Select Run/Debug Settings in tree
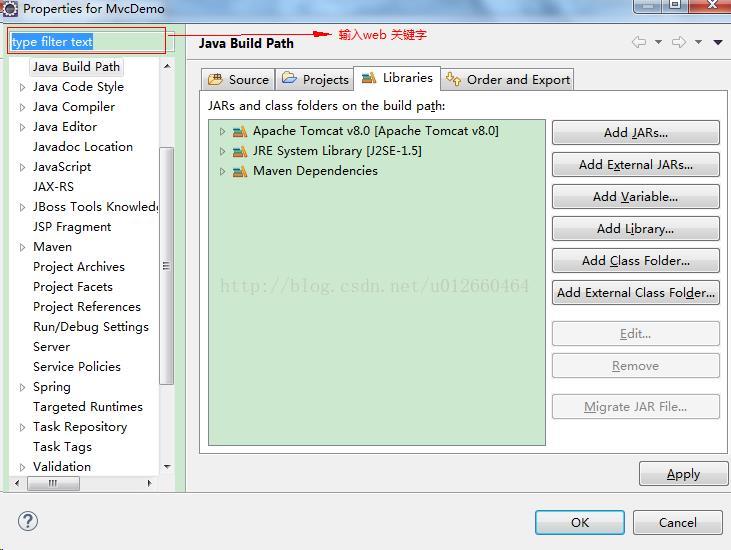 pos(91,327)
